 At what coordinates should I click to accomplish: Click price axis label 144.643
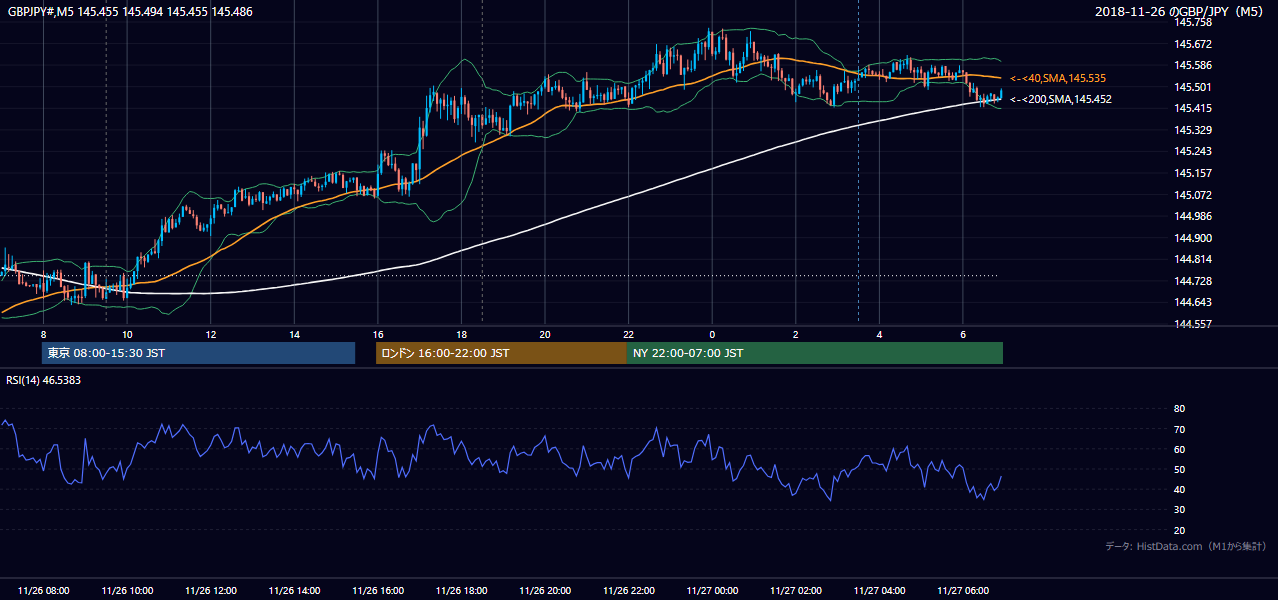coord(1191,303)
